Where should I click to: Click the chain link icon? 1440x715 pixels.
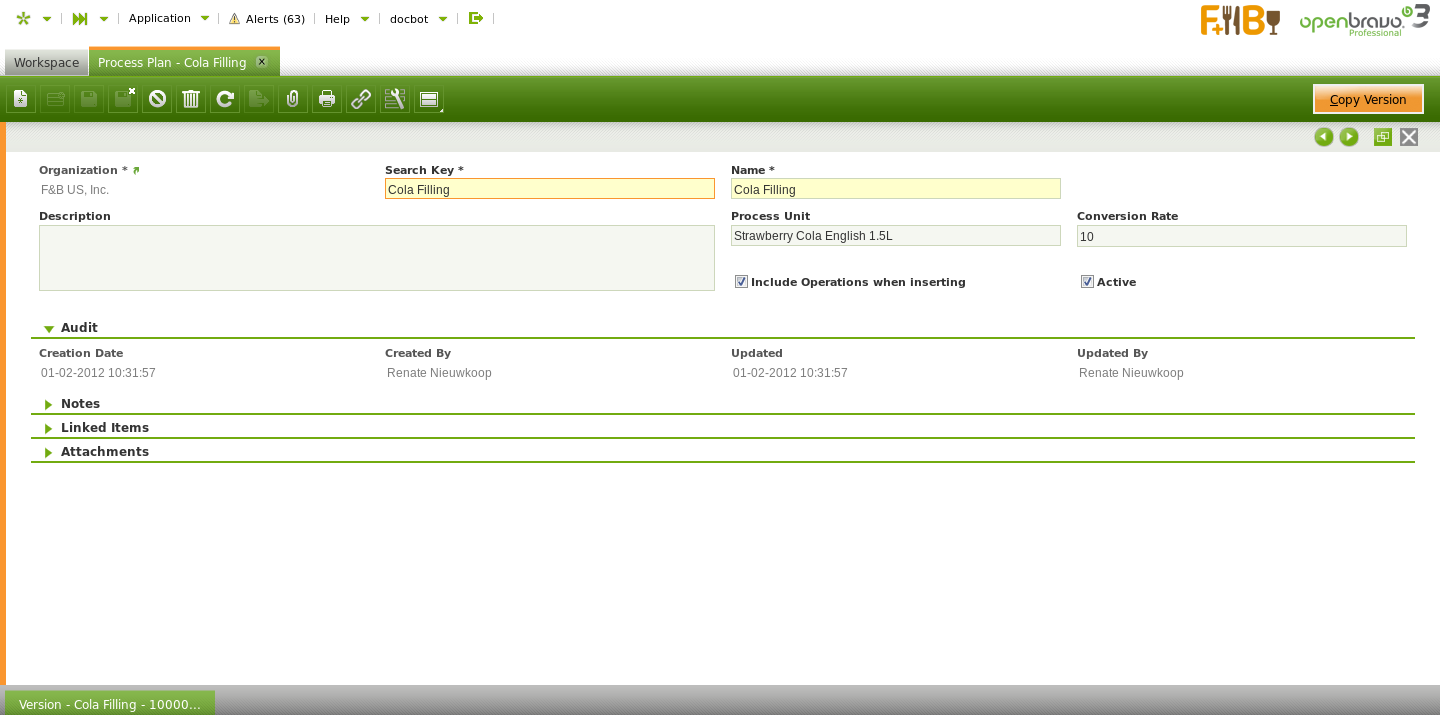(361, 99)
